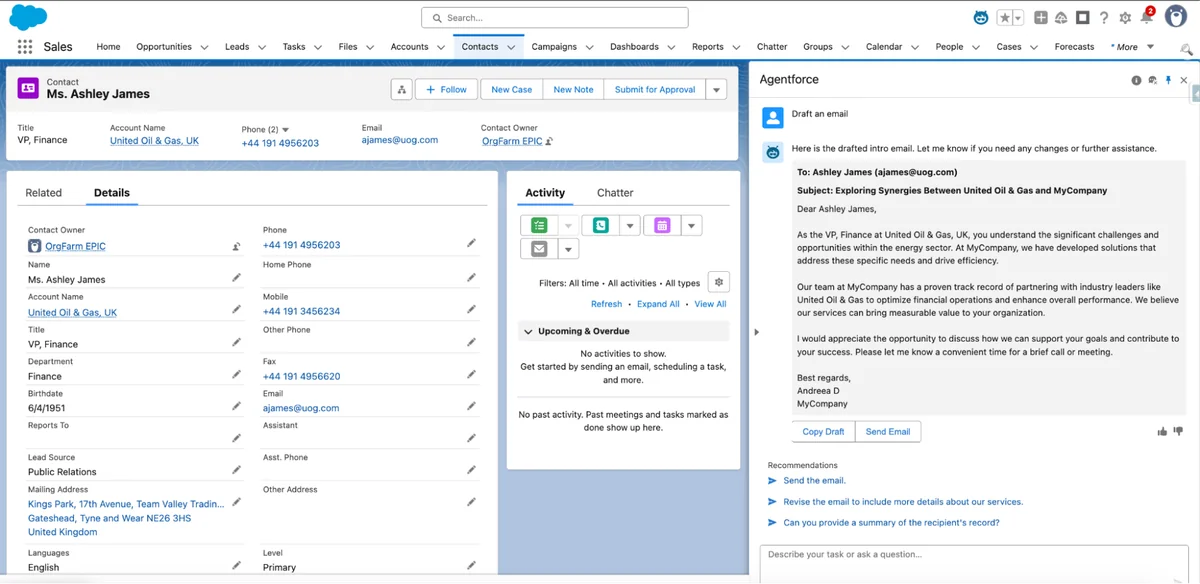Open Home in navigation bar
This screenshot has height=584, width=1200.
click(108, 47)
